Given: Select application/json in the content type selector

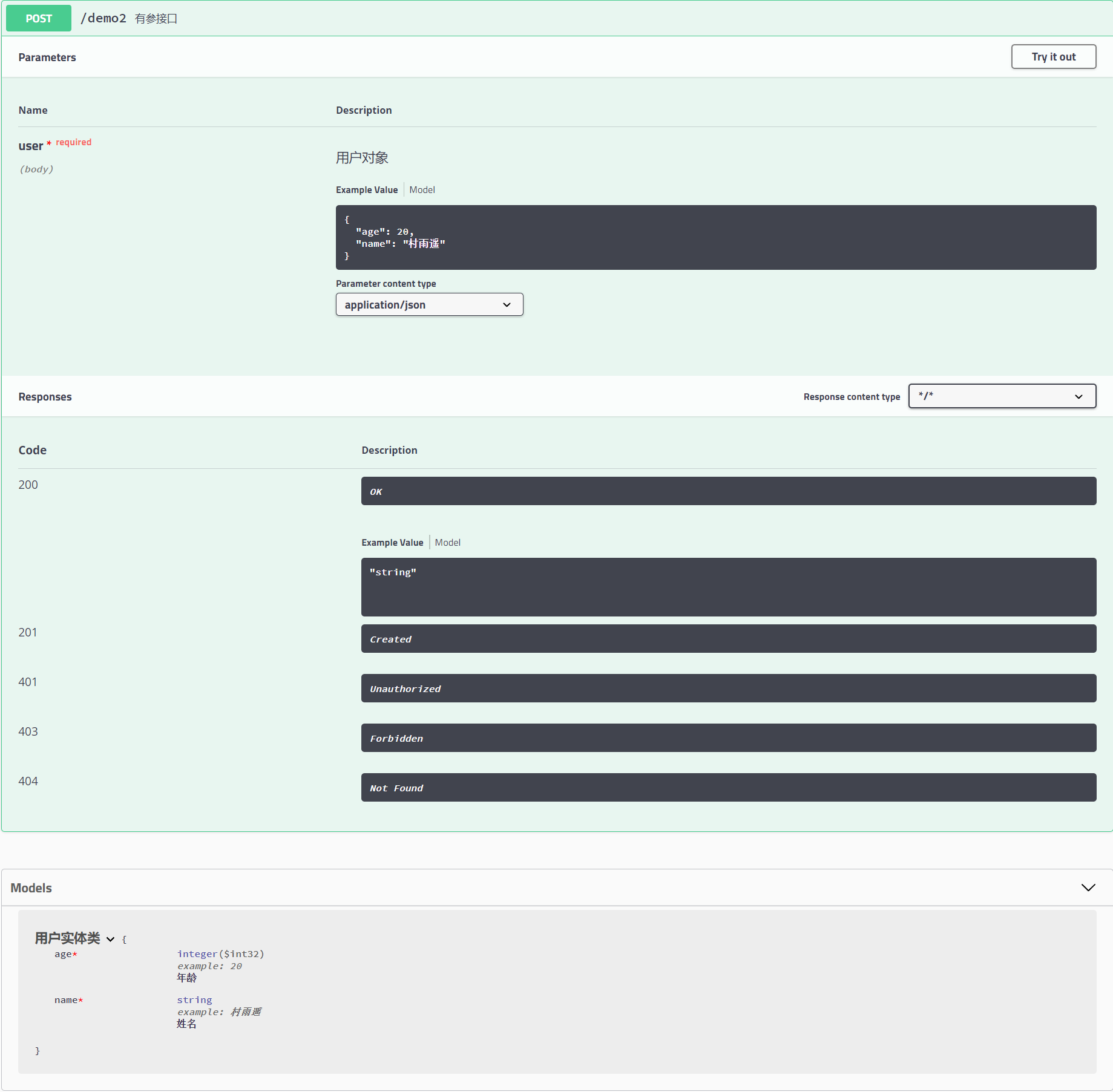Looking at the screenshot, I should tap(429, 304).
